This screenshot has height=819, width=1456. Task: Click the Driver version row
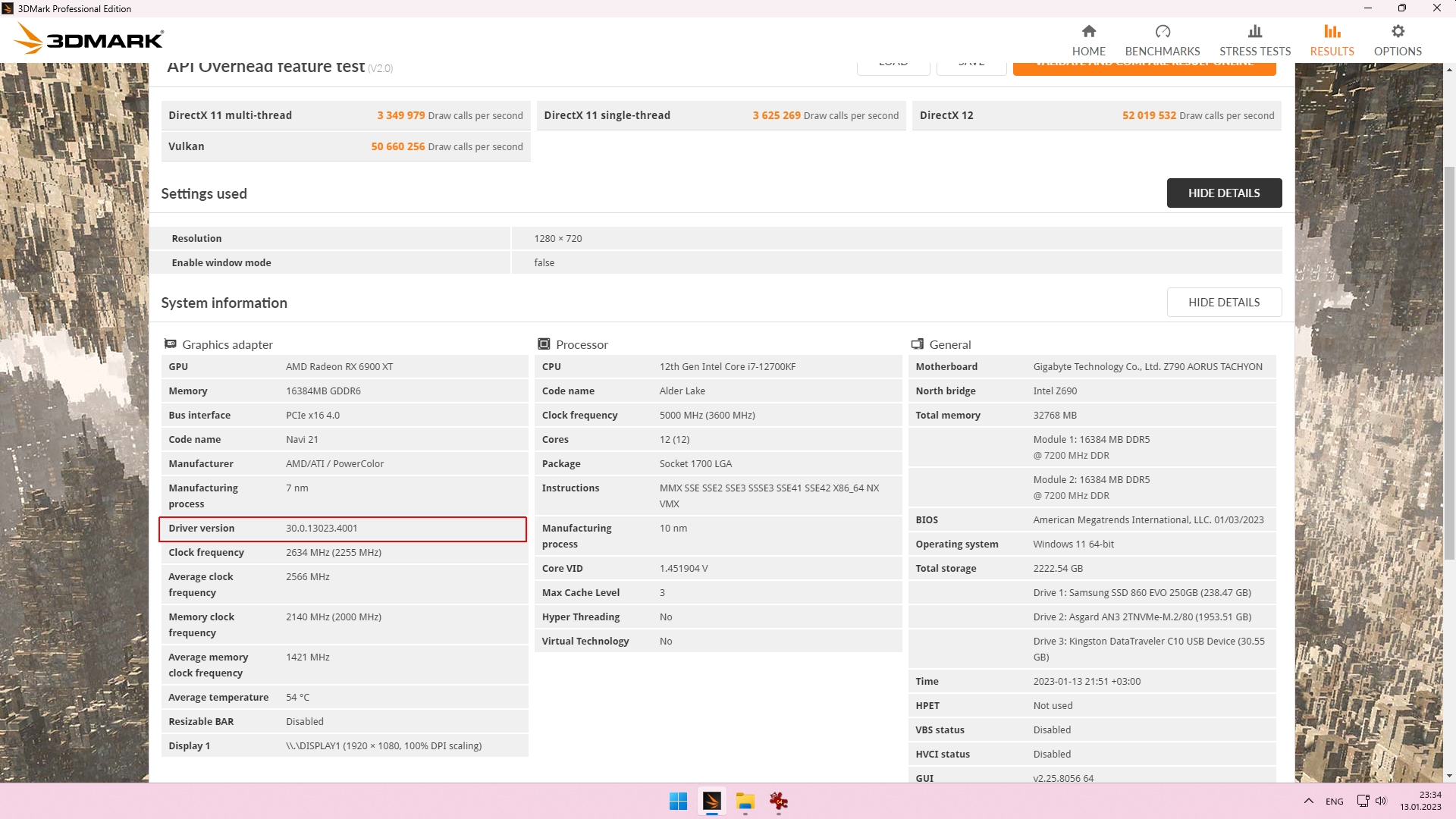tap(342, 529)
